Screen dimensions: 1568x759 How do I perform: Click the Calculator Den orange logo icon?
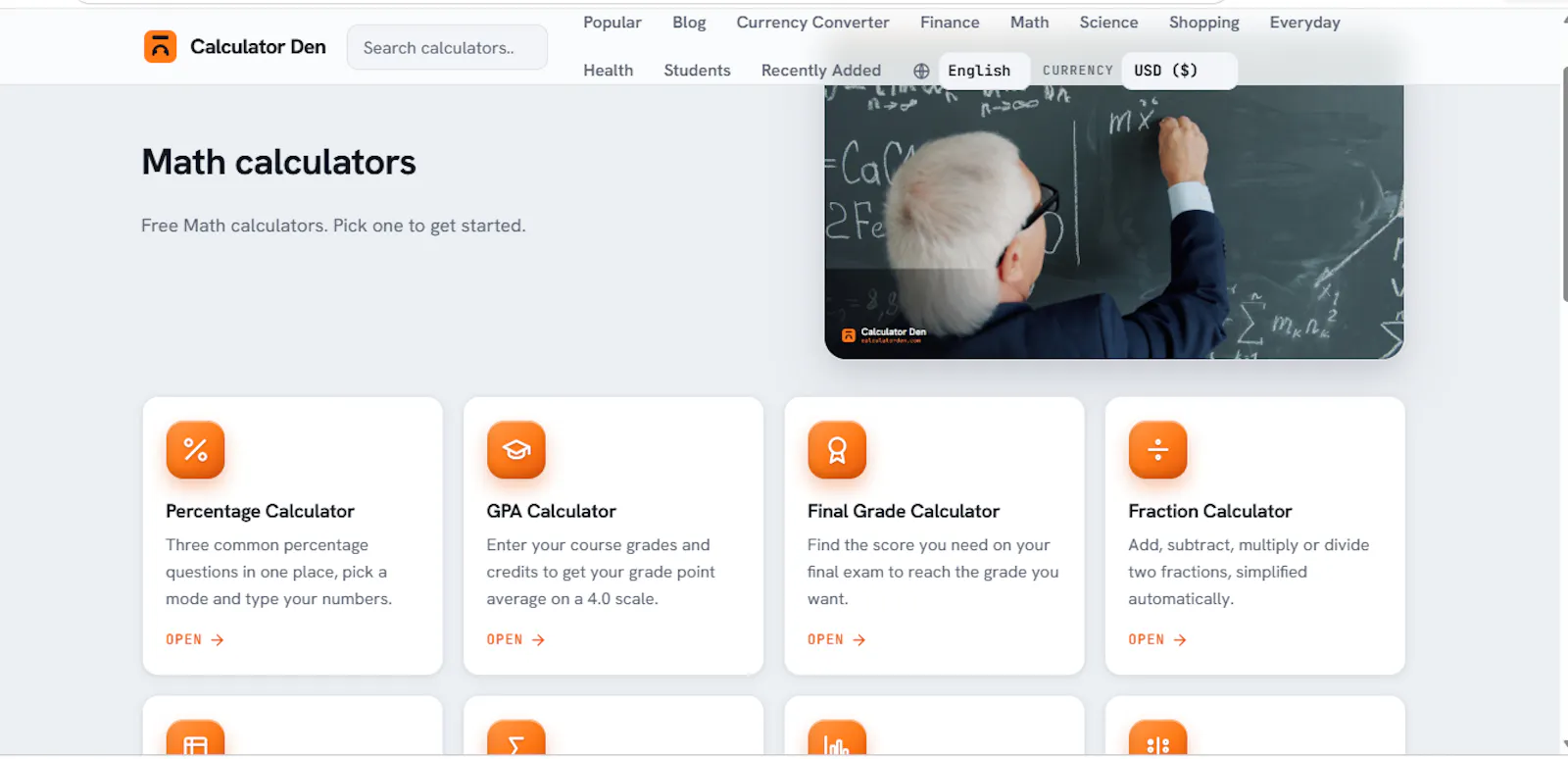[160, 46]
